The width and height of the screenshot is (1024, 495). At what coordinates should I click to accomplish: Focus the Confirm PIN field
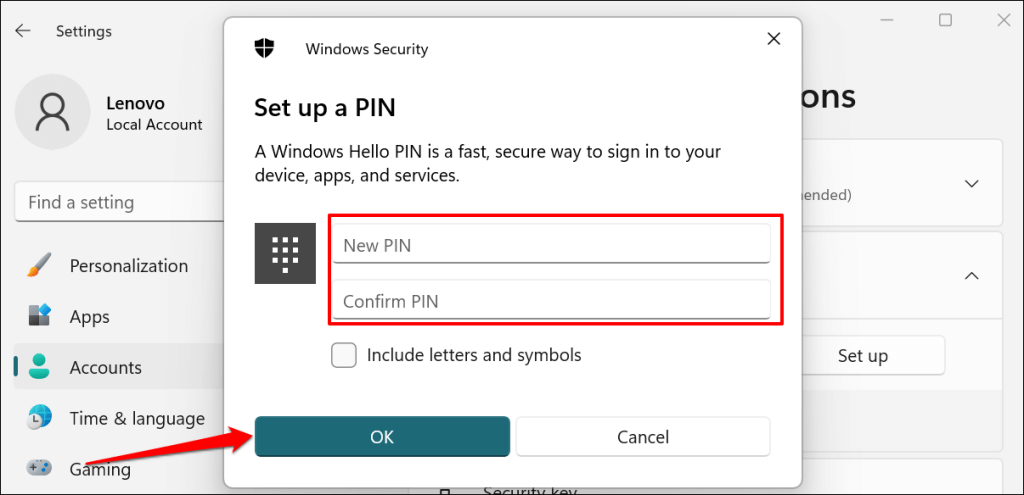[x=551, y=301]
